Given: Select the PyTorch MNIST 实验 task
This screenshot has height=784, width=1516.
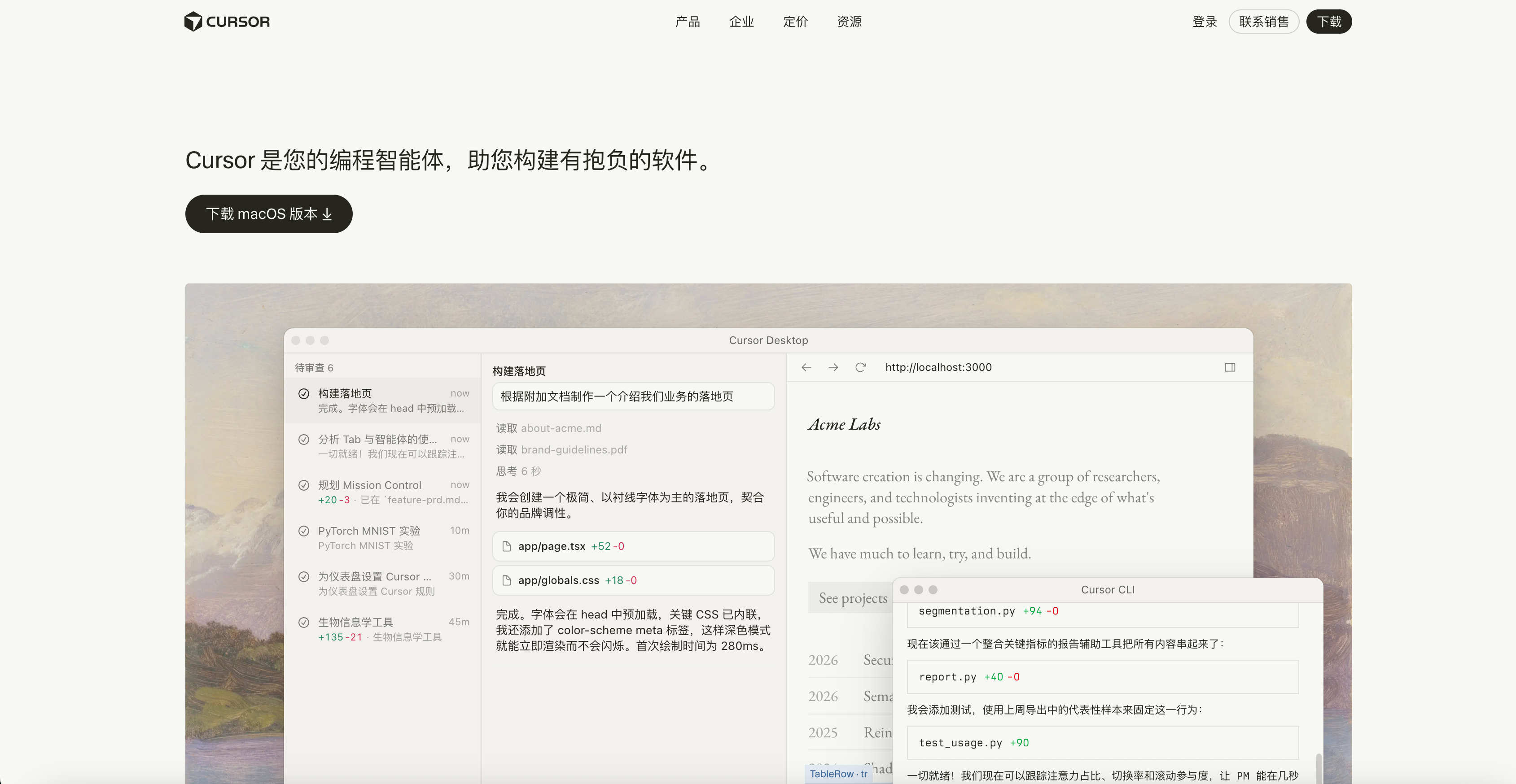Looking at the screenshot, I should tap(382, 538).
